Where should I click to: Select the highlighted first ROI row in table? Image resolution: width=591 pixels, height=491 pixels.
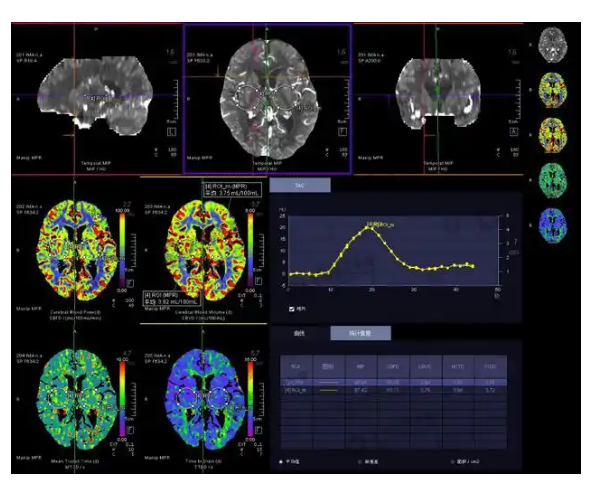click(393, 382)
